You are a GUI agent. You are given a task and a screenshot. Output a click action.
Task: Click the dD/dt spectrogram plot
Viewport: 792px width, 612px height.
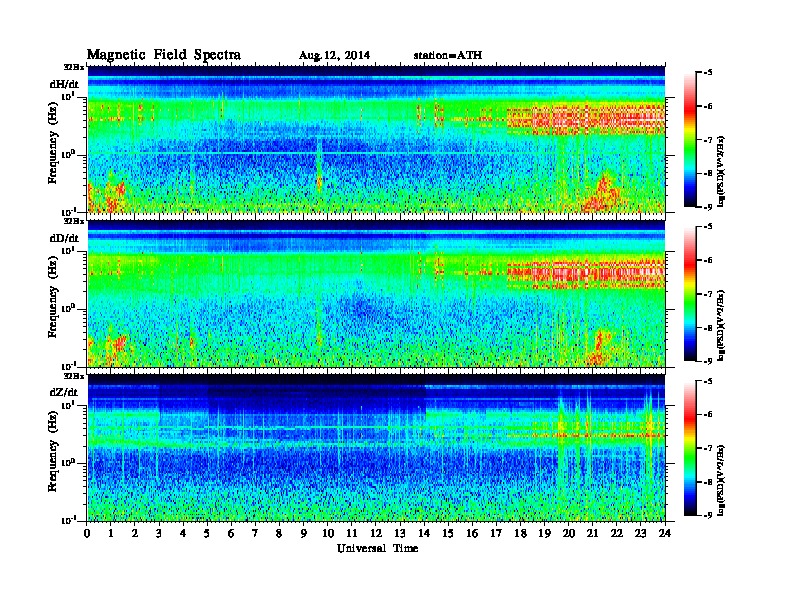point(376,294)
